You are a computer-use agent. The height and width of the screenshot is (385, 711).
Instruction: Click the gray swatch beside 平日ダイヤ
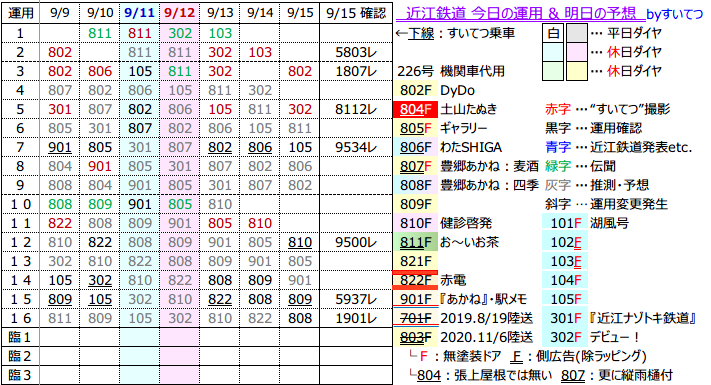577,33
